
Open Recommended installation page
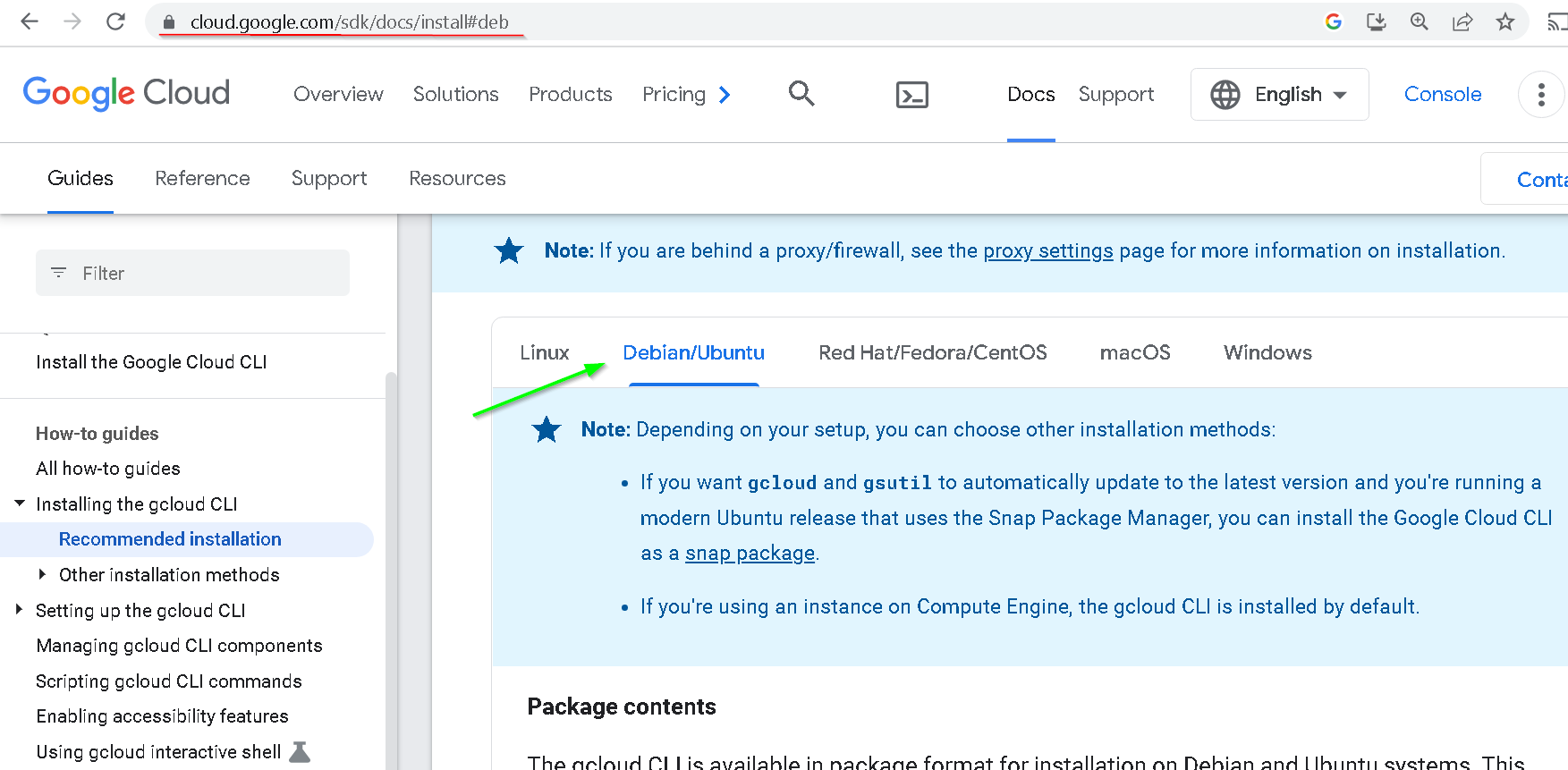(x=170, y=539)
